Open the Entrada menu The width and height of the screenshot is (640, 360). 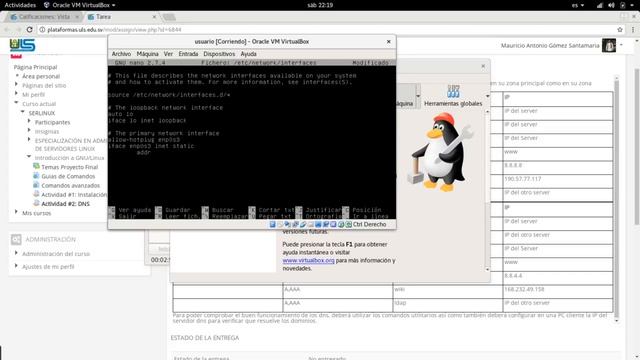coord(188,54)
